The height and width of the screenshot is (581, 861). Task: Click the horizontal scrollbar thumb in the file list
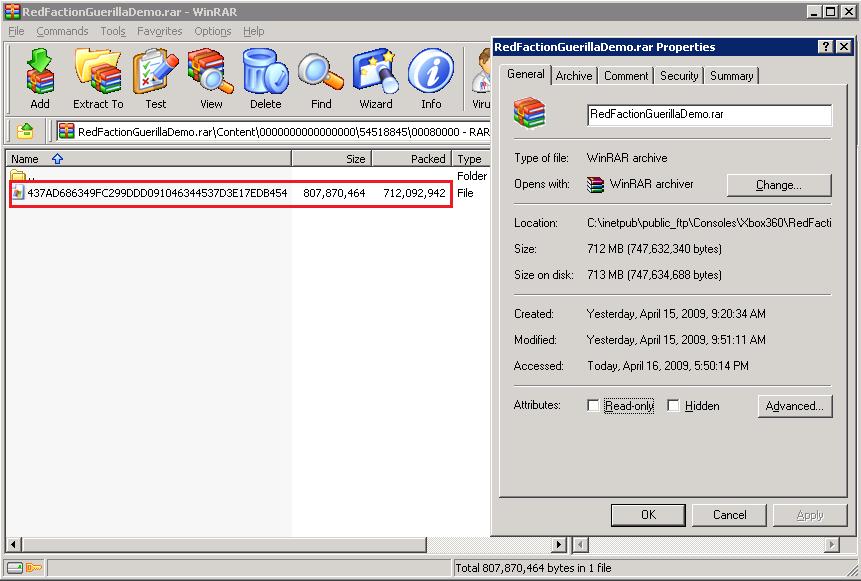(x=224, y=545)
